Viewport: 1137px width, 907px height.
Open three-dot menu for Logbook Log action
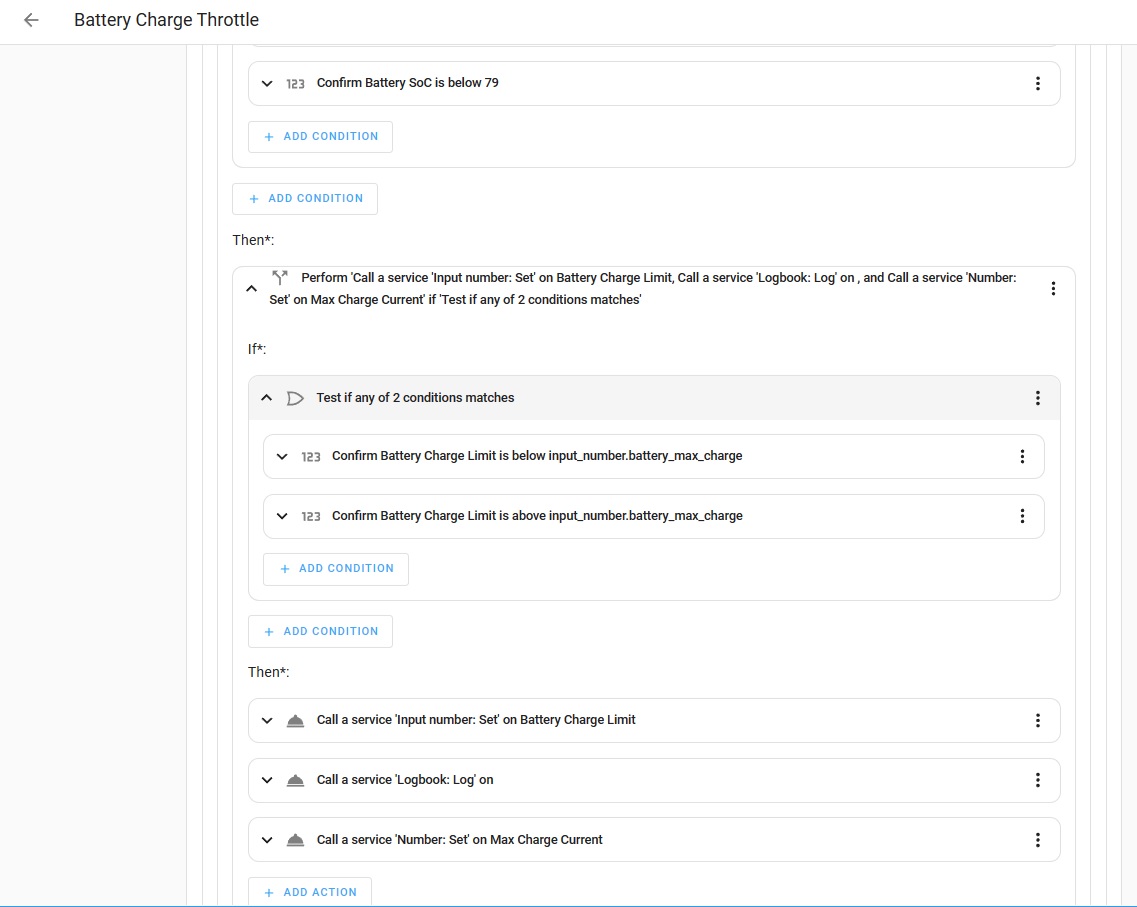[x=1037, y=780]
